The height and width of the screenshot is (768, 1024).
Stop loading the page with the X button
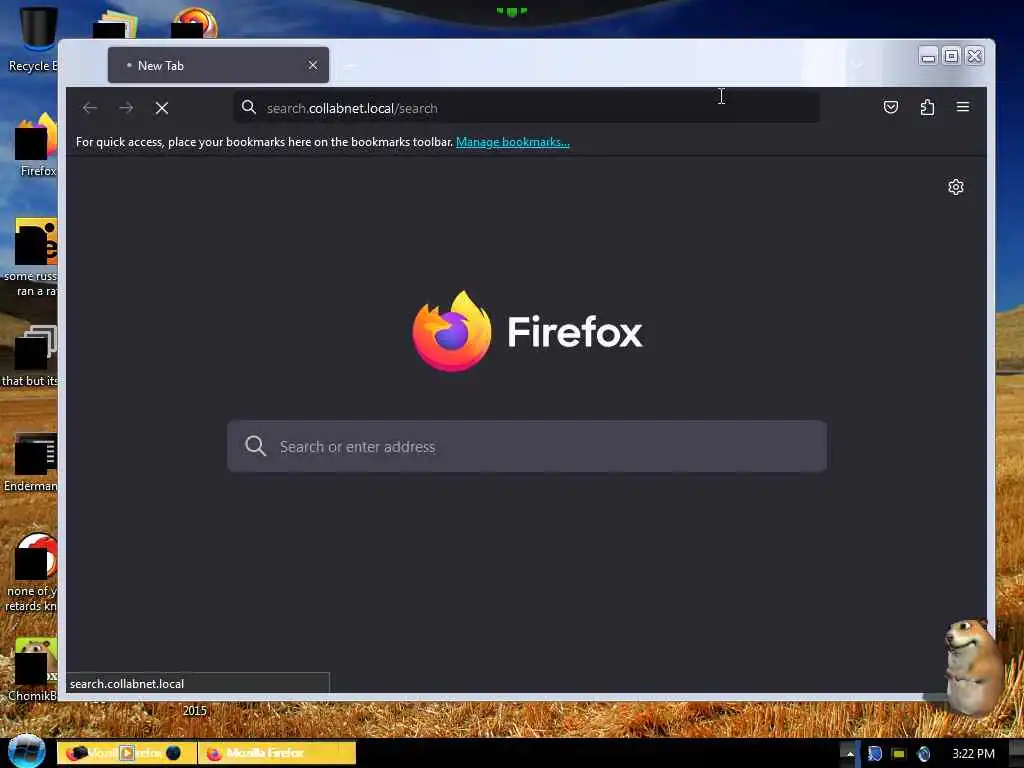[162, 108]
